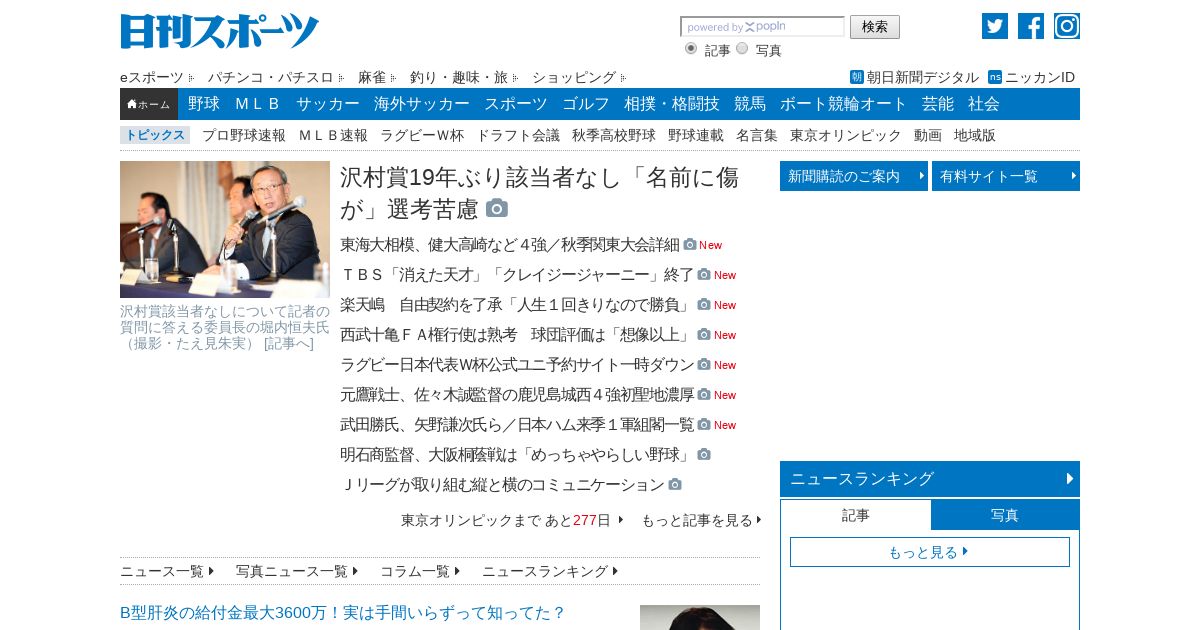Click the ホーム home icon tab
1200x630 pixels.
[149, 104]
